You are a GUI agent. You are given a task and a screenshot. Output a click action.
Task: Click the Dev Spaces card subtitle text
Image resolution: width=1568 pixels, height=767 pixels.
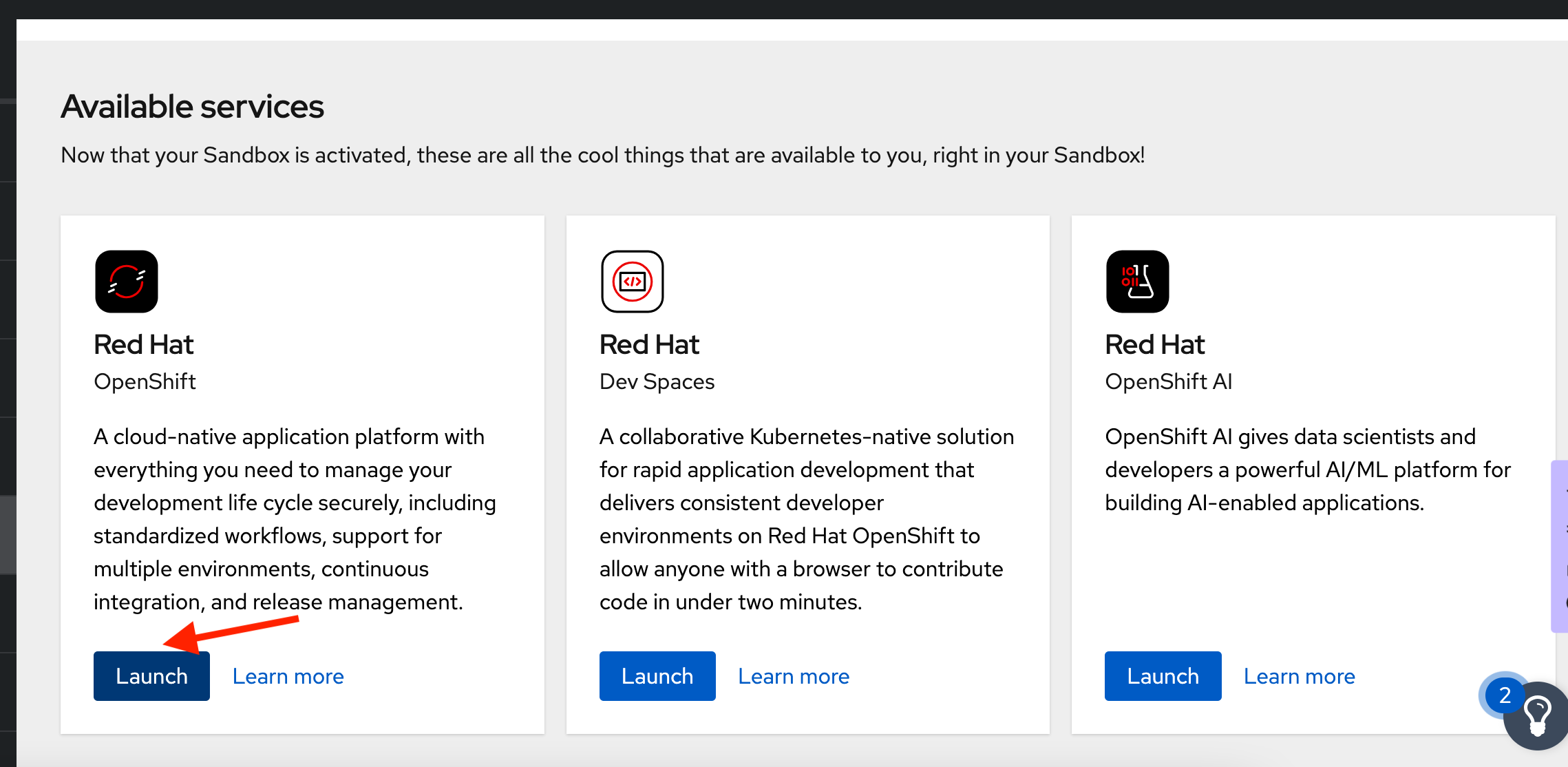point(657,381)
